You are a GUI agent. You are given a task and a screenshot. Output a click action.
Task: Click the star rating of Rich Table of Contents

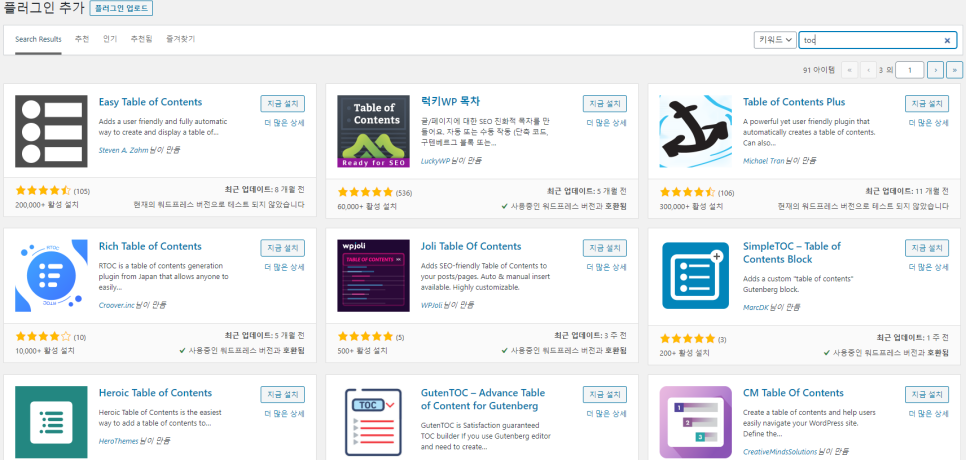43,337
